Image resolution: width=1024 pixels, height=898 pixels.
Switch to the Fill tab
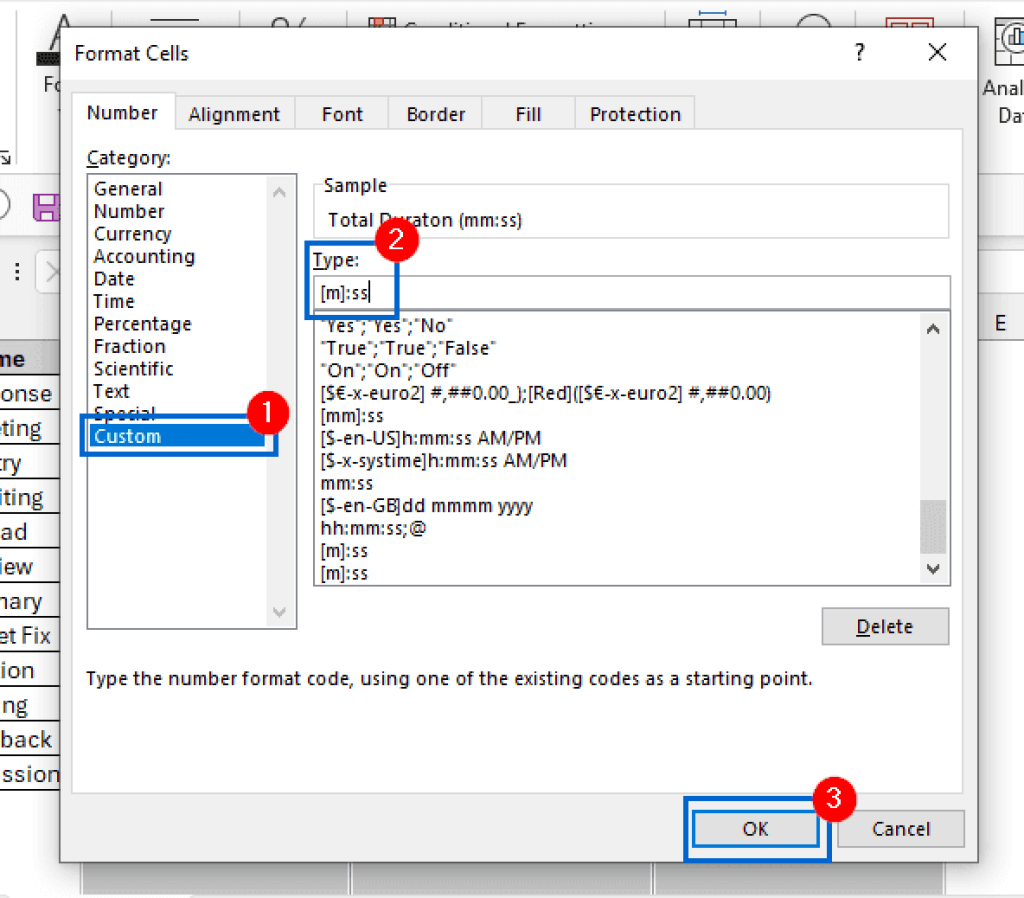coord(527,113)
